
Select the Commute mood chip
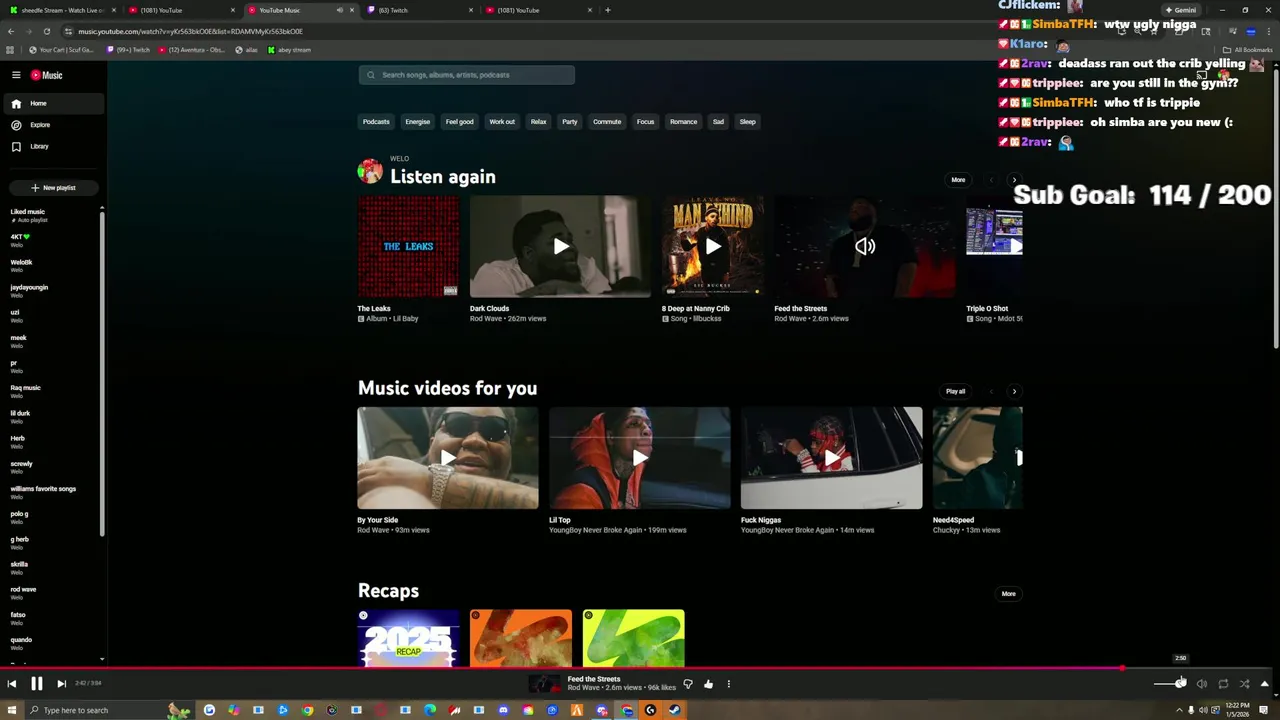coord(607,122)
